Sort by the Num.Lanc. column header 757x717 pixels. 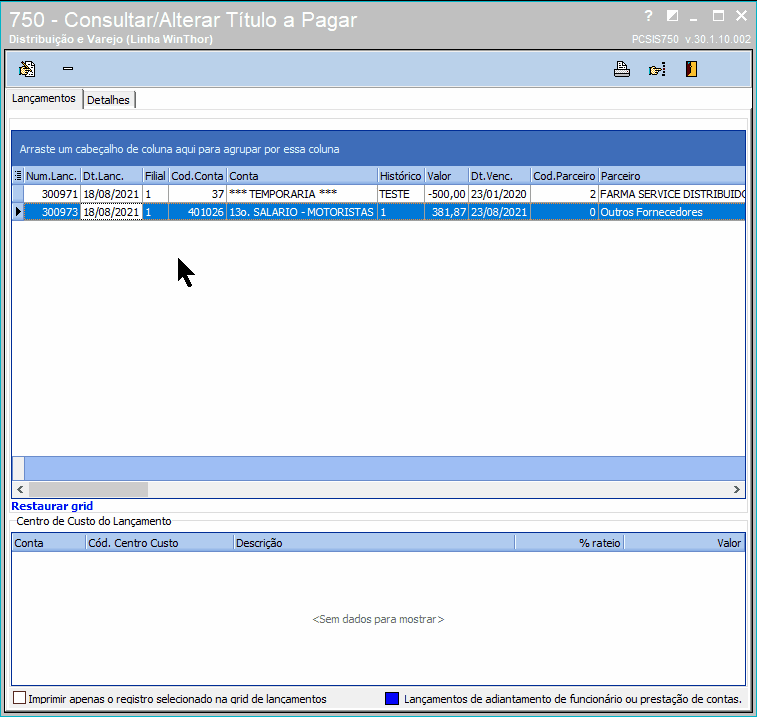52,176
